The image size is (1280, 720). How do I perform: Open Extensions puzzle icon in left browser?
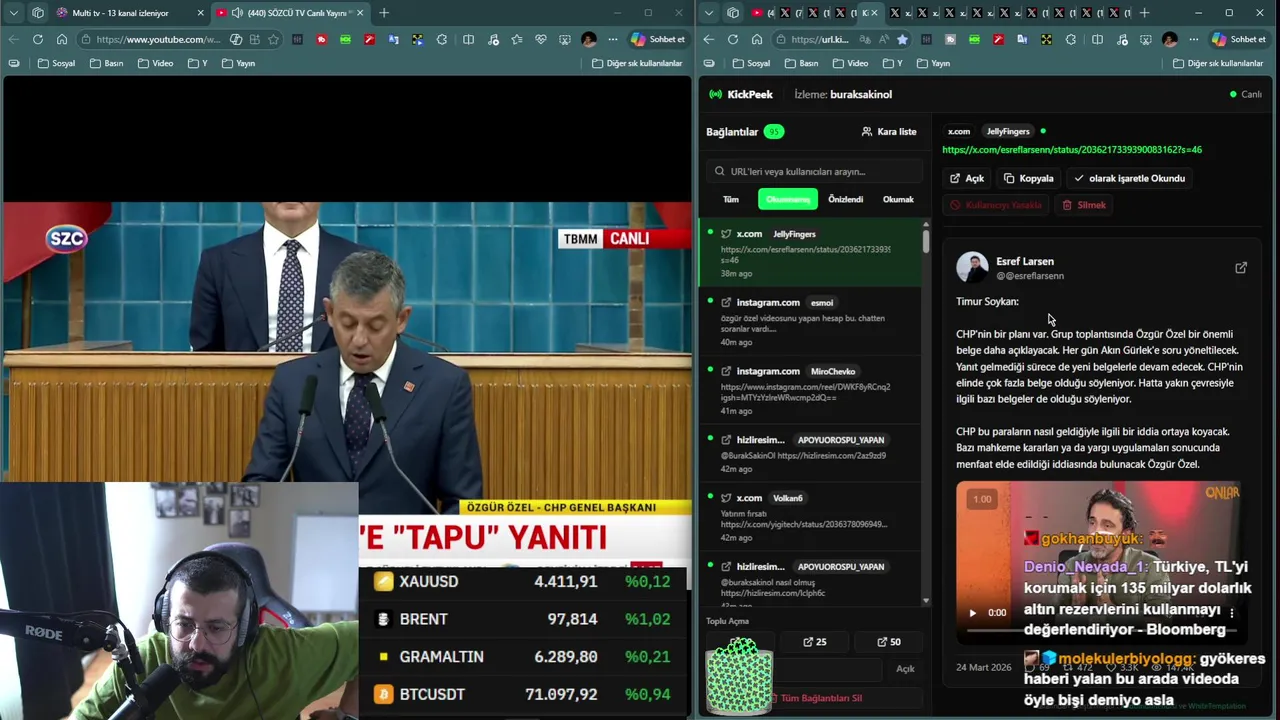coord(442,39)
